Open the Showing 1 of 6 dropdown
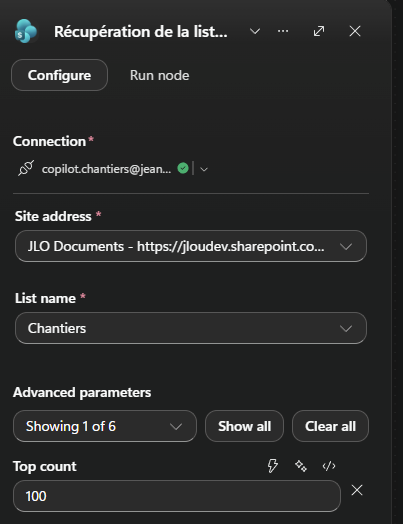403x524 pixels. (105, 426)
